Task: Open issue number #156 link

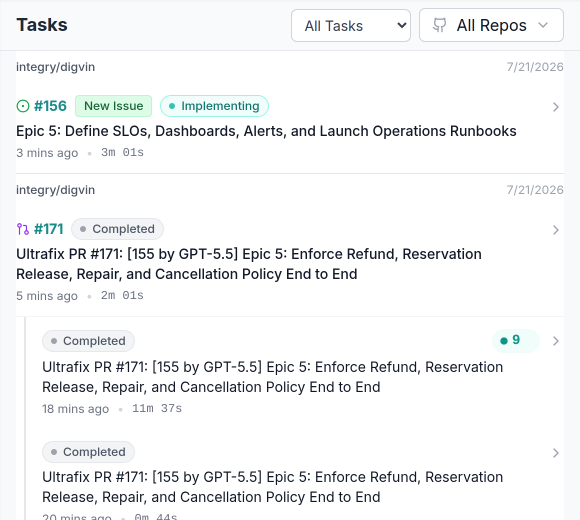Action: tap(50, 106)
